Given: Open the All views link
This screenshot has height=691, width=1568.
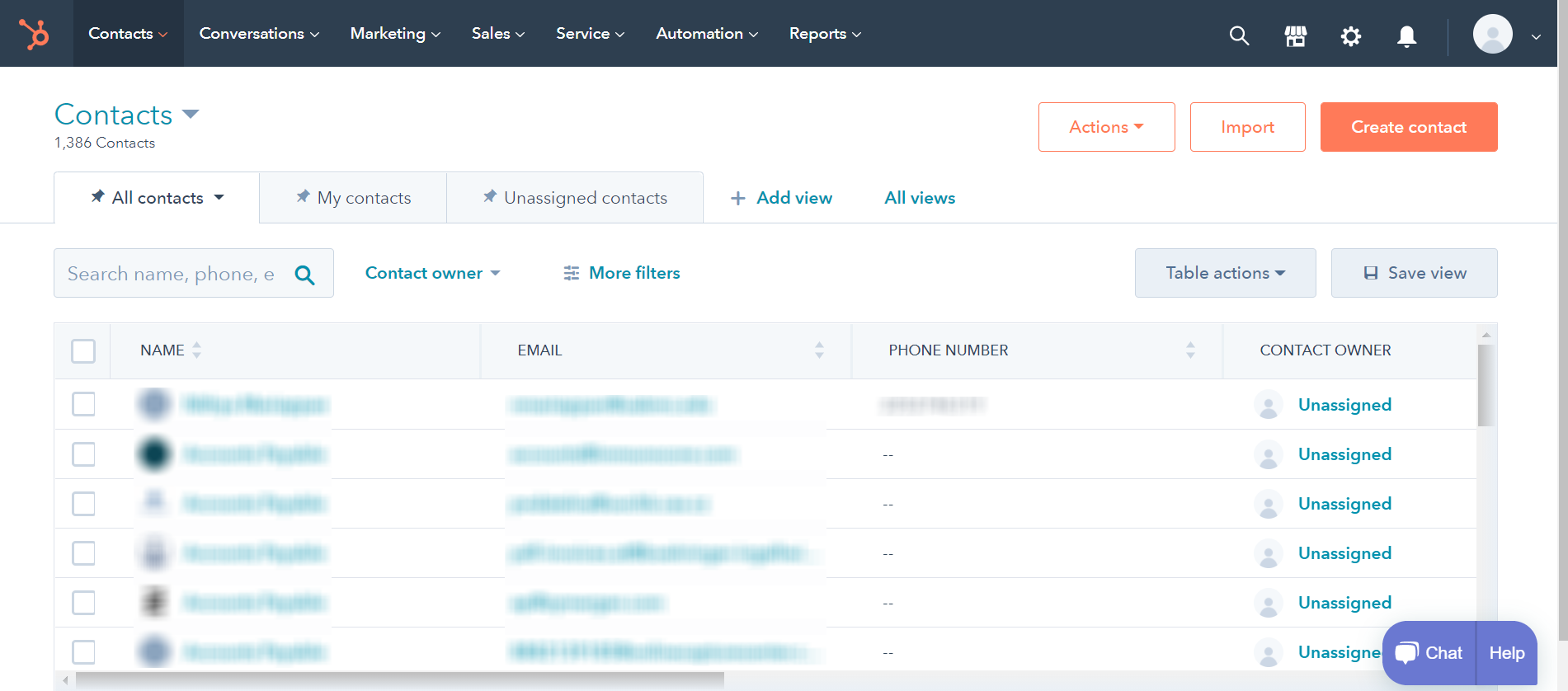Looking at the screenshot, I should (920, 198).
